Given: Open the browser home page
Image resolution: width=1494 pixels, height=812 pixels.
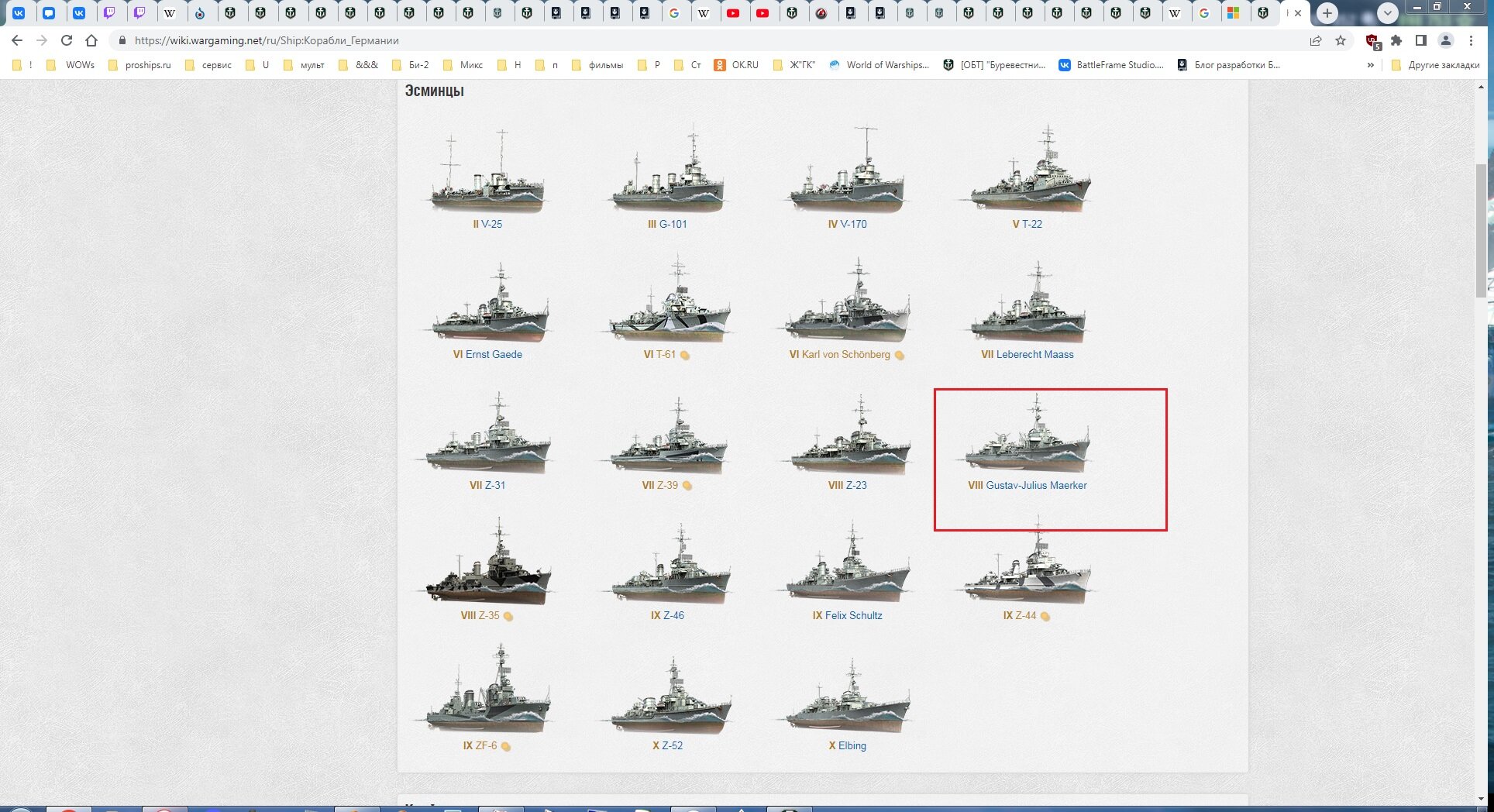Looking at the screenshot, I should click(91, 40).
